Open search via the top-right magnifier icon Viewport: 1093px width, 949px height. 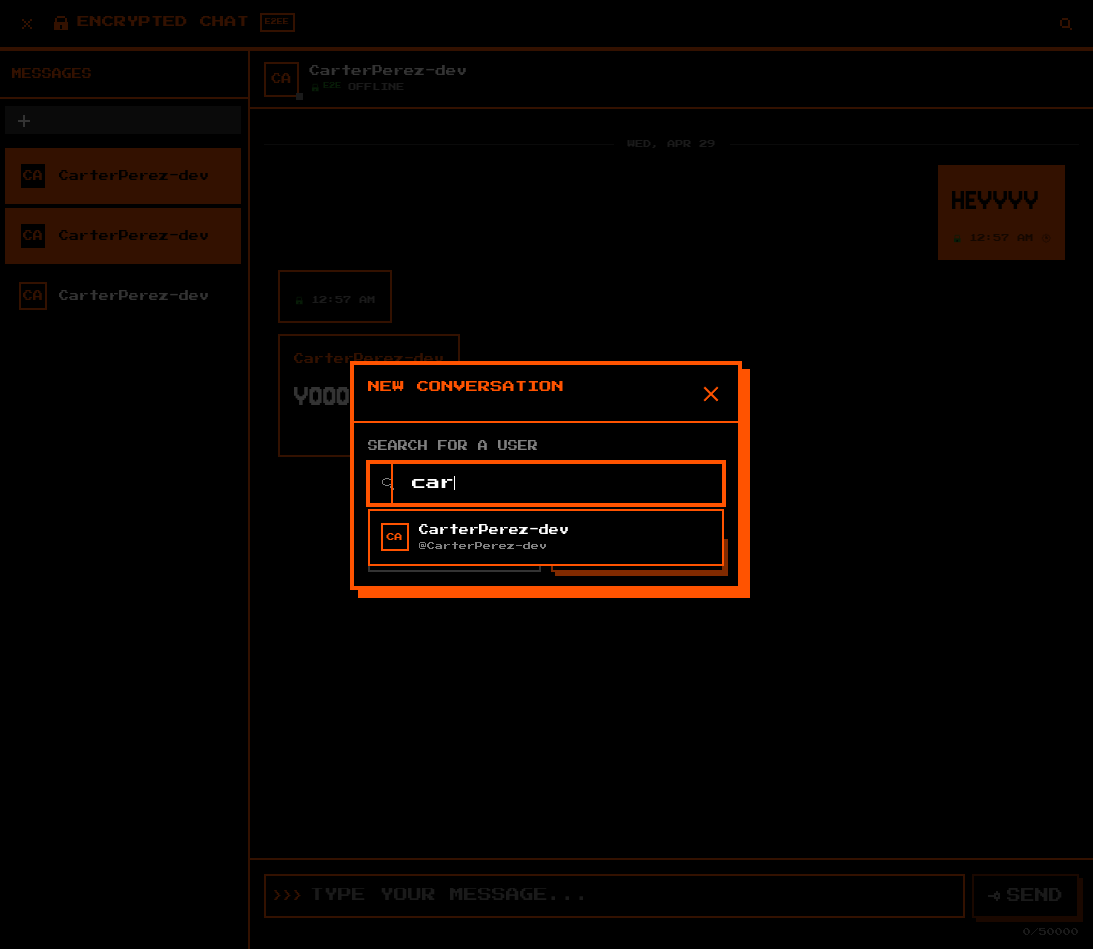1065,24
